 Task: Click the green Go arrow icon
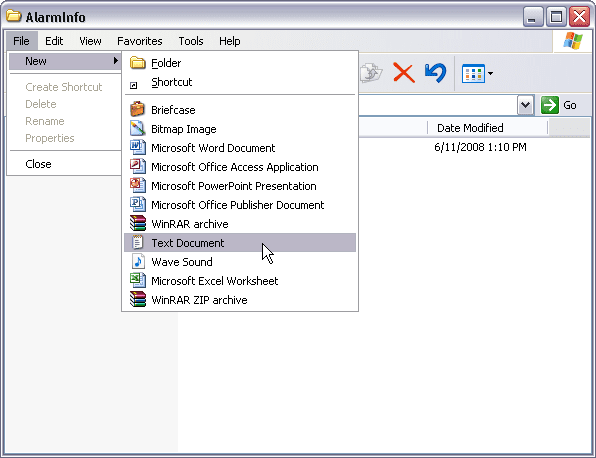[x=550, y=105]
